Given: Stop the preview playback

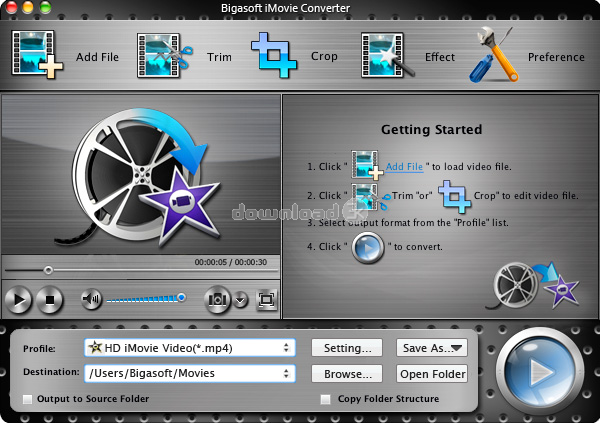Looking at the screenshot, I should click(x=49, y=299).
